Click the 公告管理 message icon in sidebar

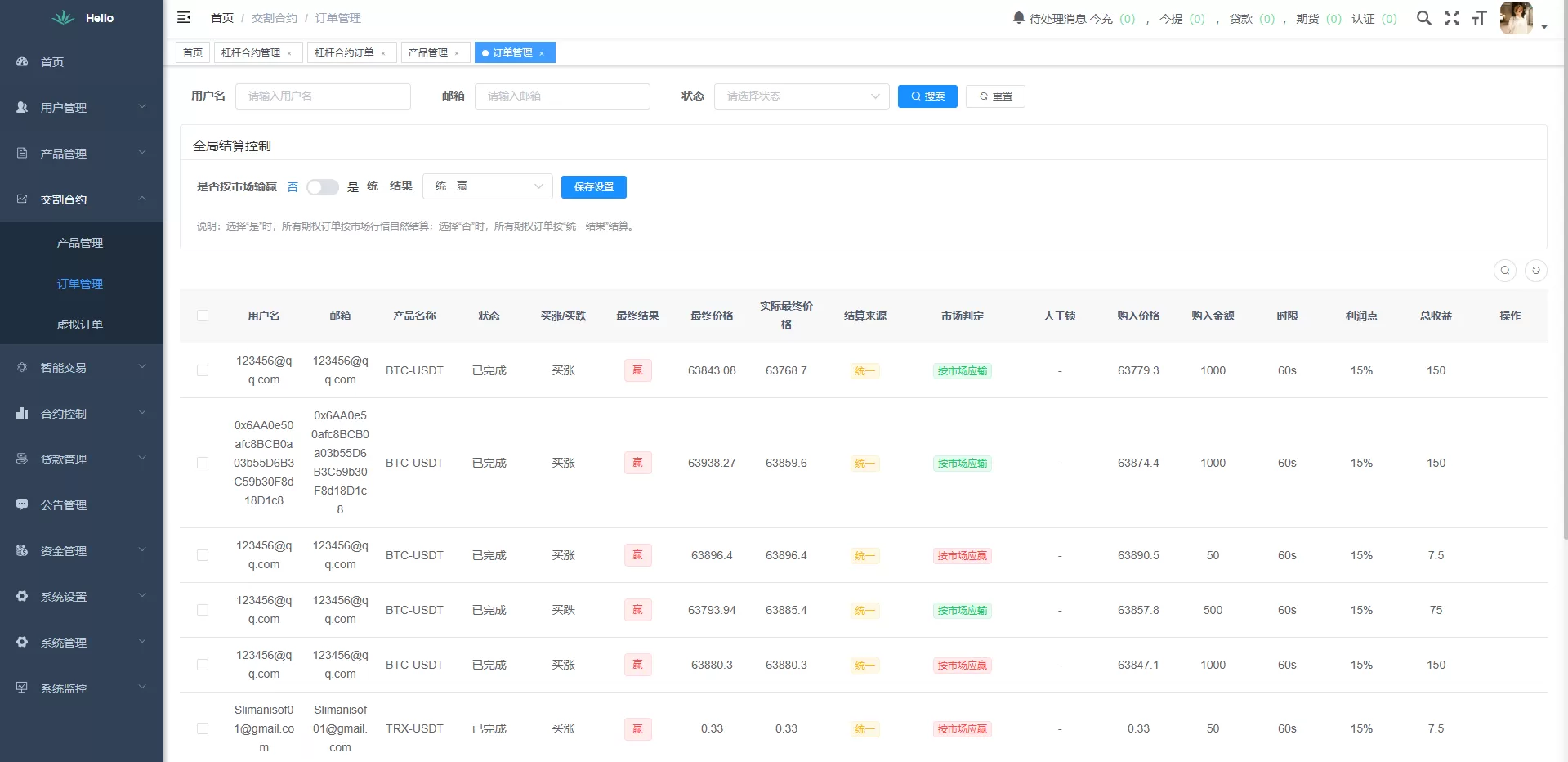click(22, 504)
